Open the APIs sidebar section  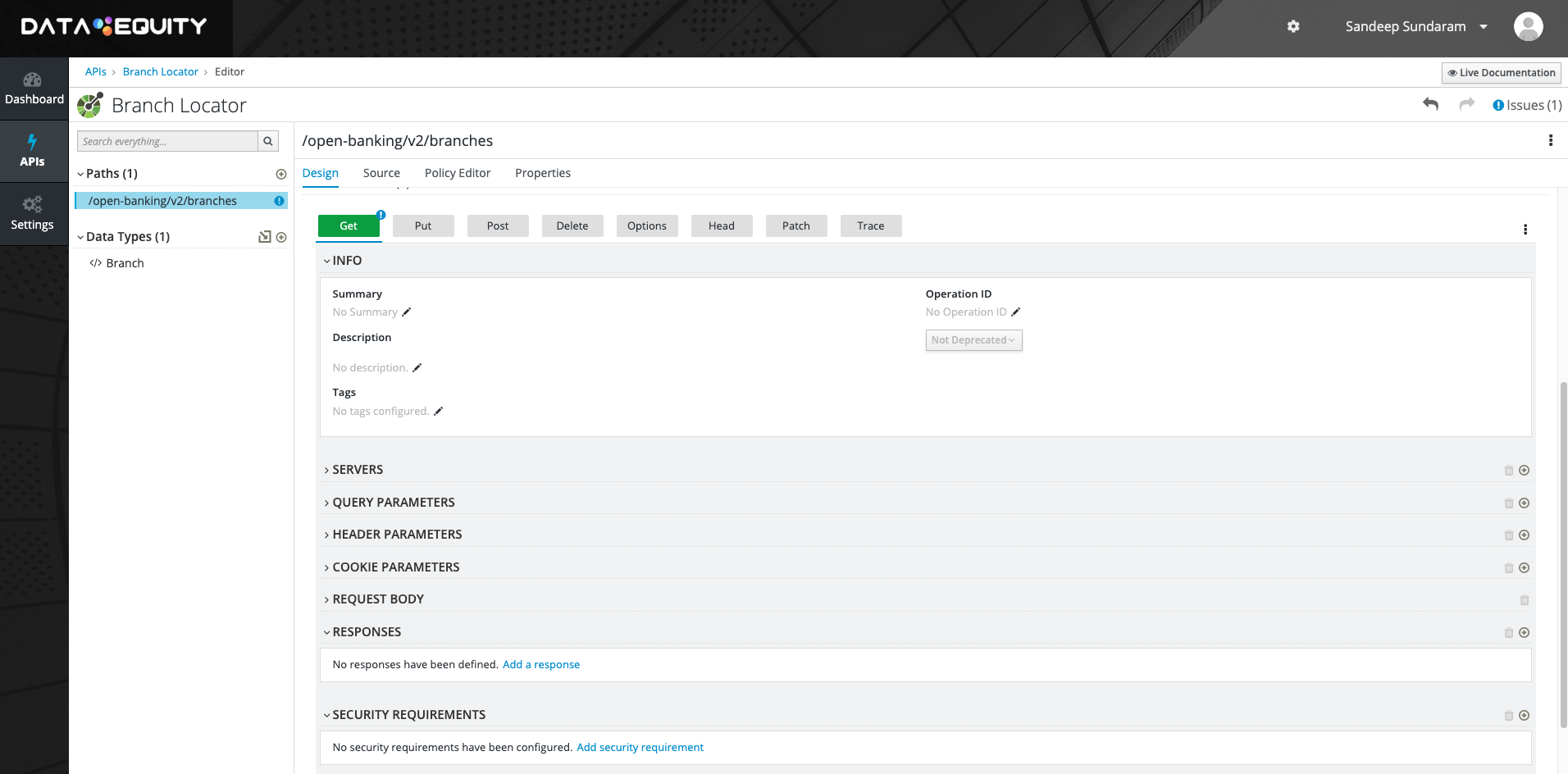[x=34, y=151]
